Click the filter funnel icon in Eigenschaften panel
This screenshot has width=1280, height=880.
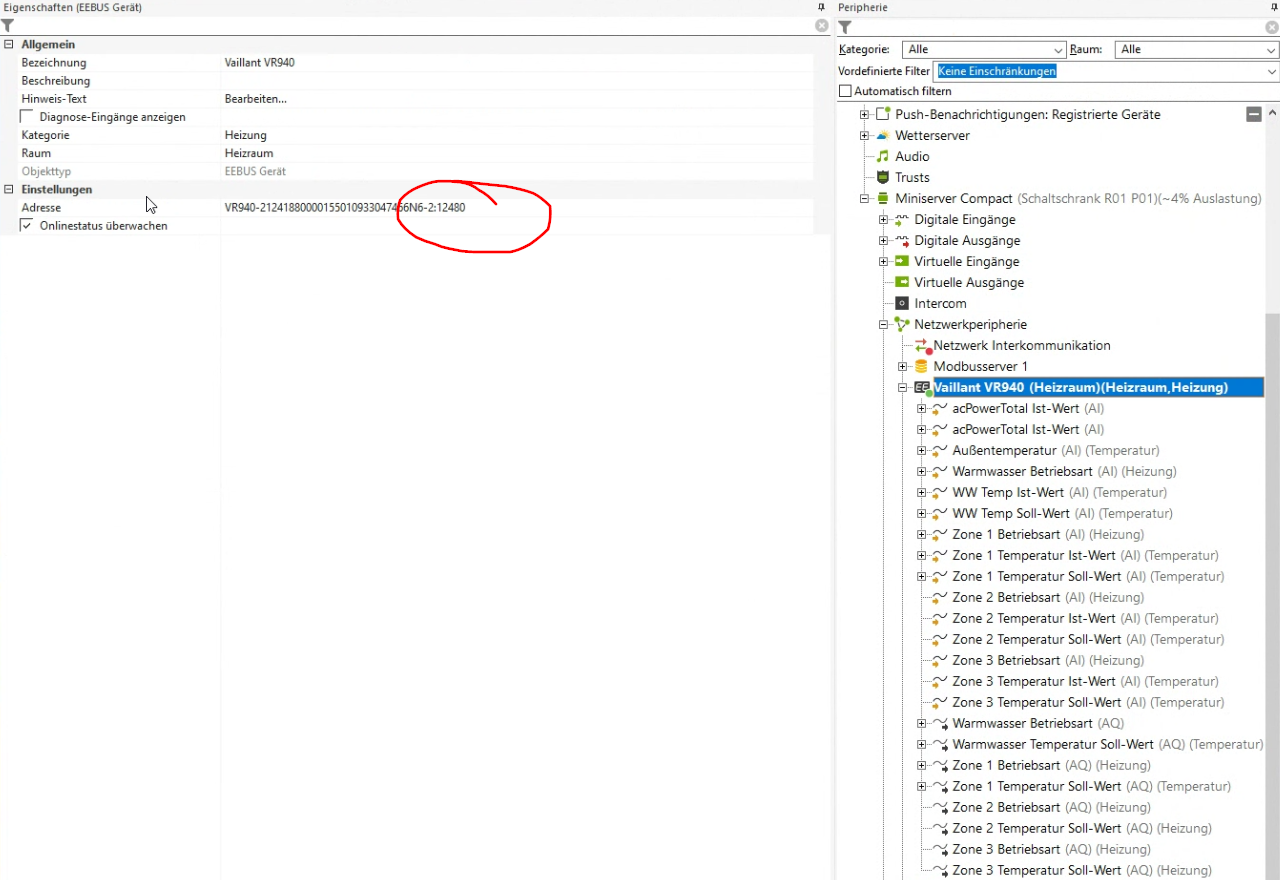(x=8, y=26)
